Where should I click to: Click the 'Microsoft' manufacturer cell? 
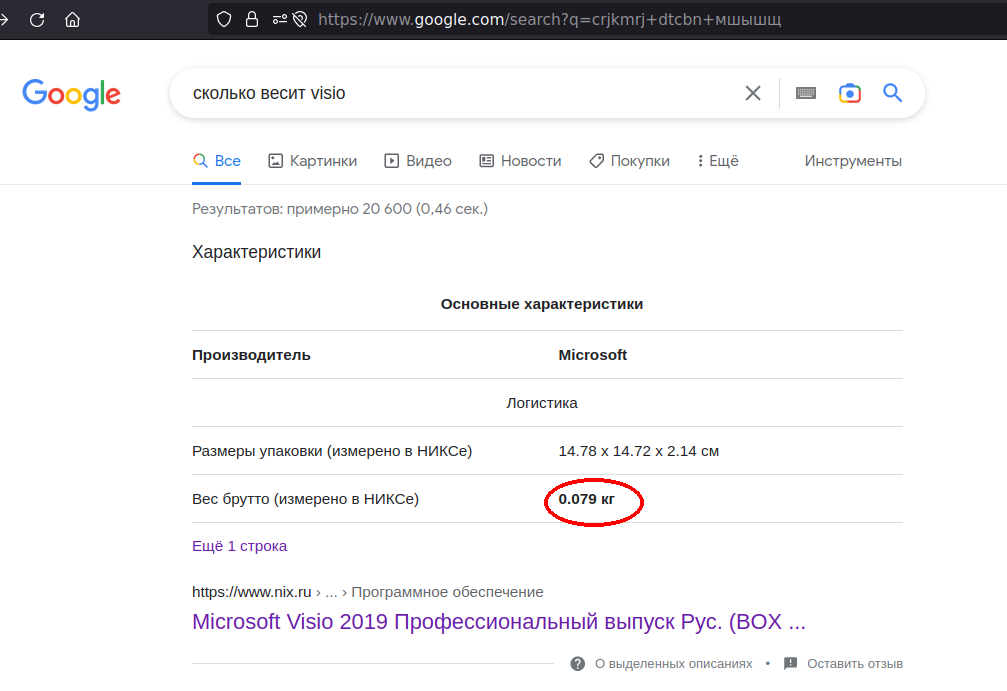pyautogui.click(x=592, y=355)
